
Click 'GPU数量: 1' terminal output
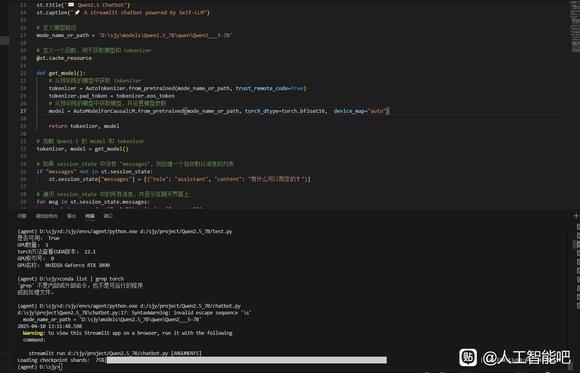(33, 245)
